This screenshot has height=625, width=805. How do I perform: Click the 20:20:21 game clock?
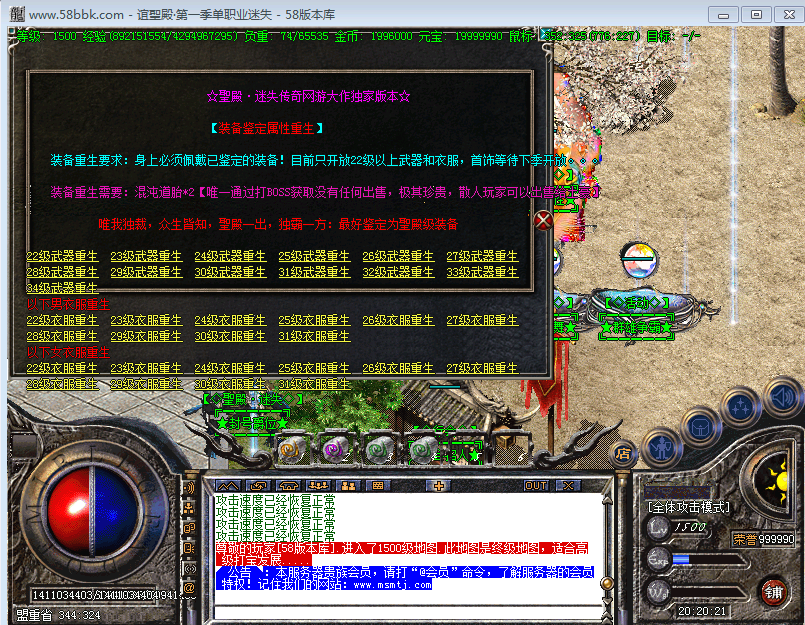coord(702,611)
